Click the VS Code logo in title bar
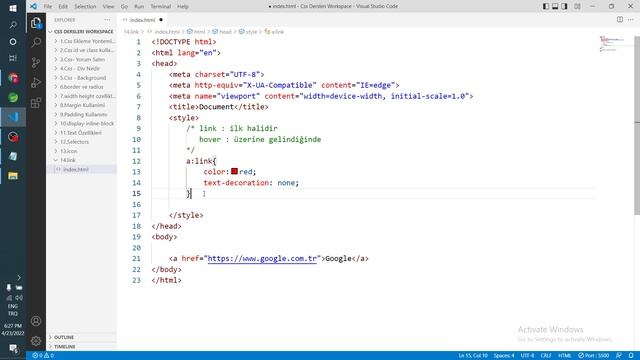Viewport: 640px width, 360px height. coord(33,6)
